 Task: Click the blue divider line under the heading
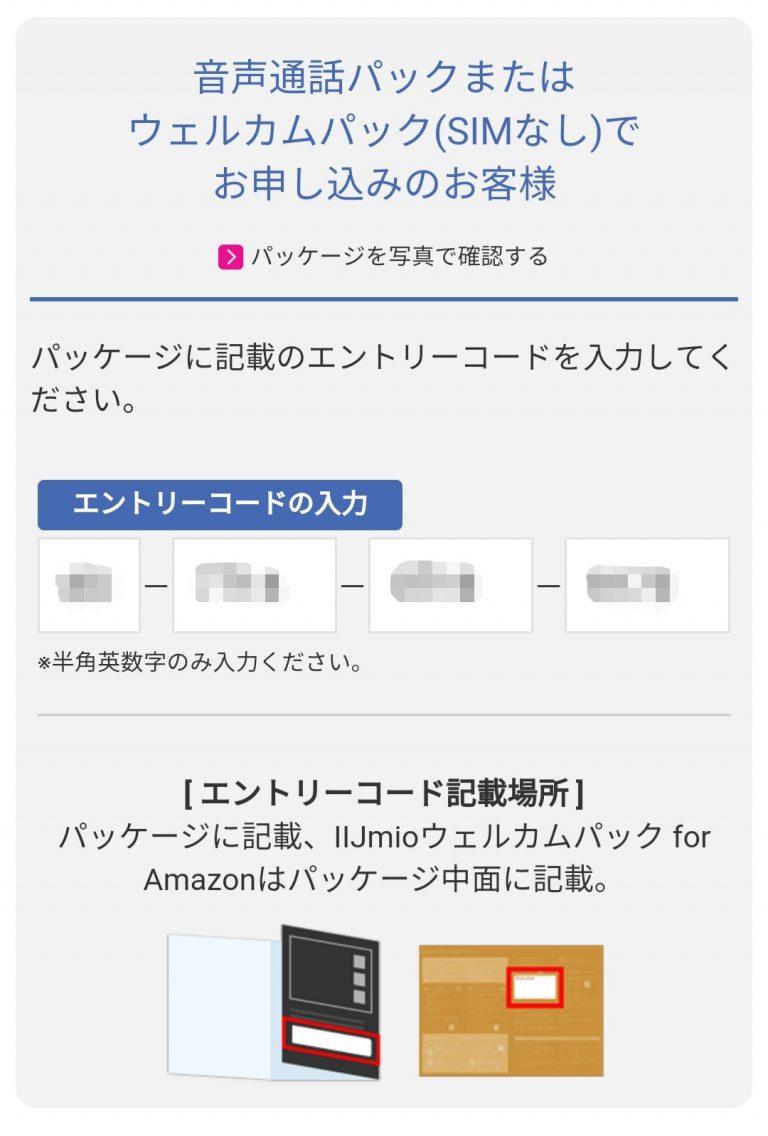pyautogui.click(x=384, y=298)
